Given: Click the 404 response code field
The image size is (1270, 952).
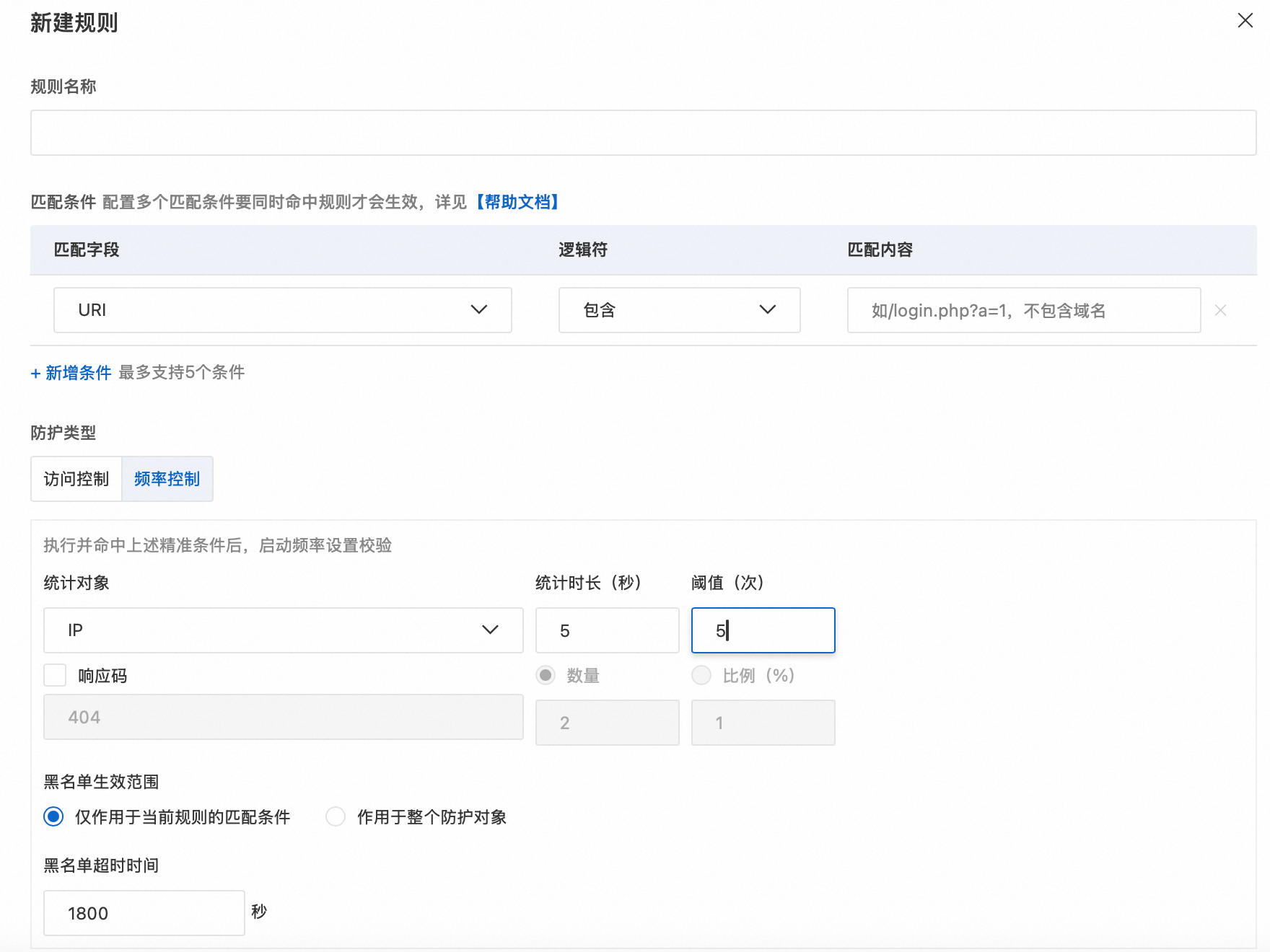Looking at the screenshot, I should point(283,717).
